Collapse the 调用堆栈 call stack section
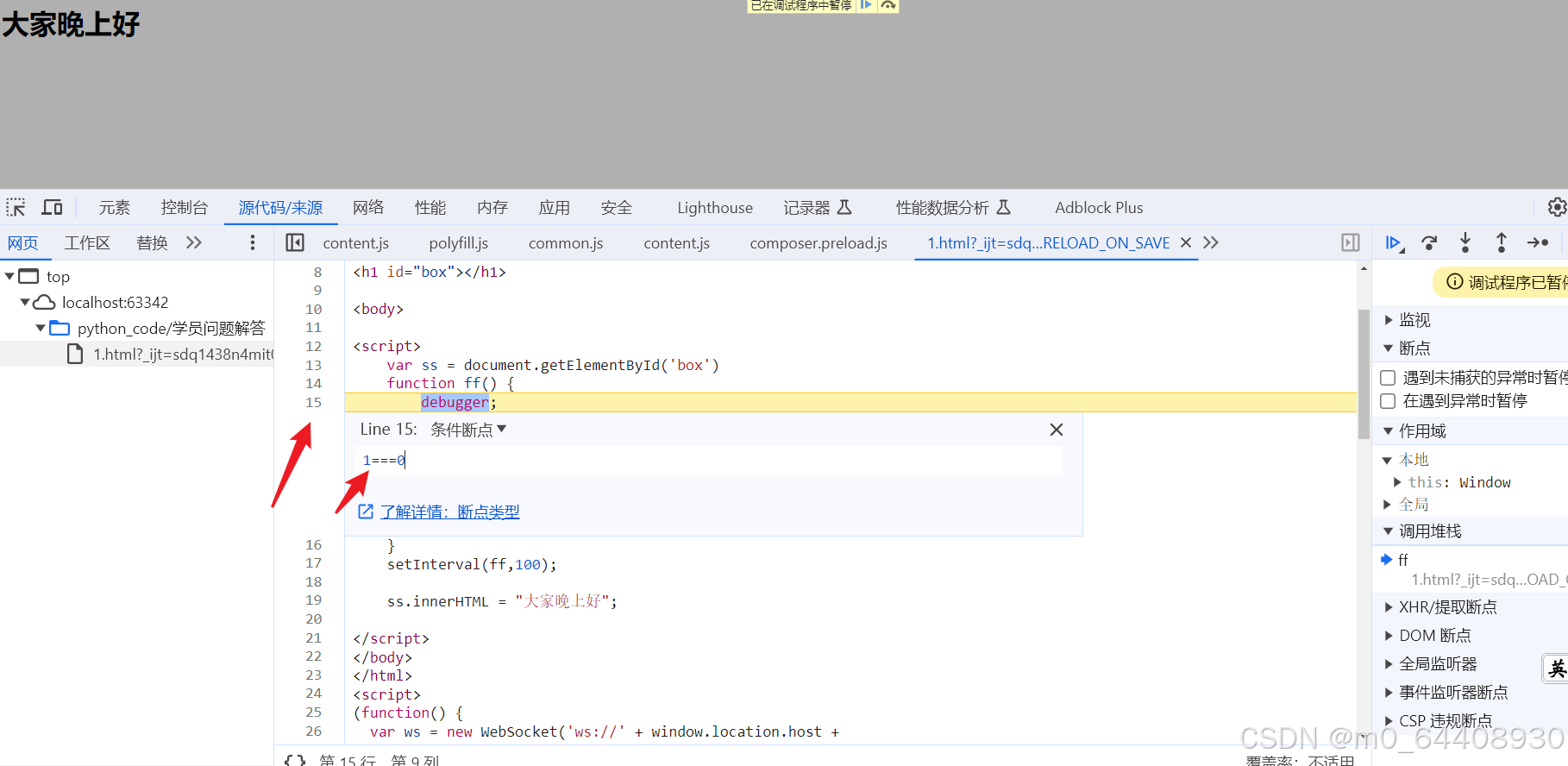 (1389, 531)
